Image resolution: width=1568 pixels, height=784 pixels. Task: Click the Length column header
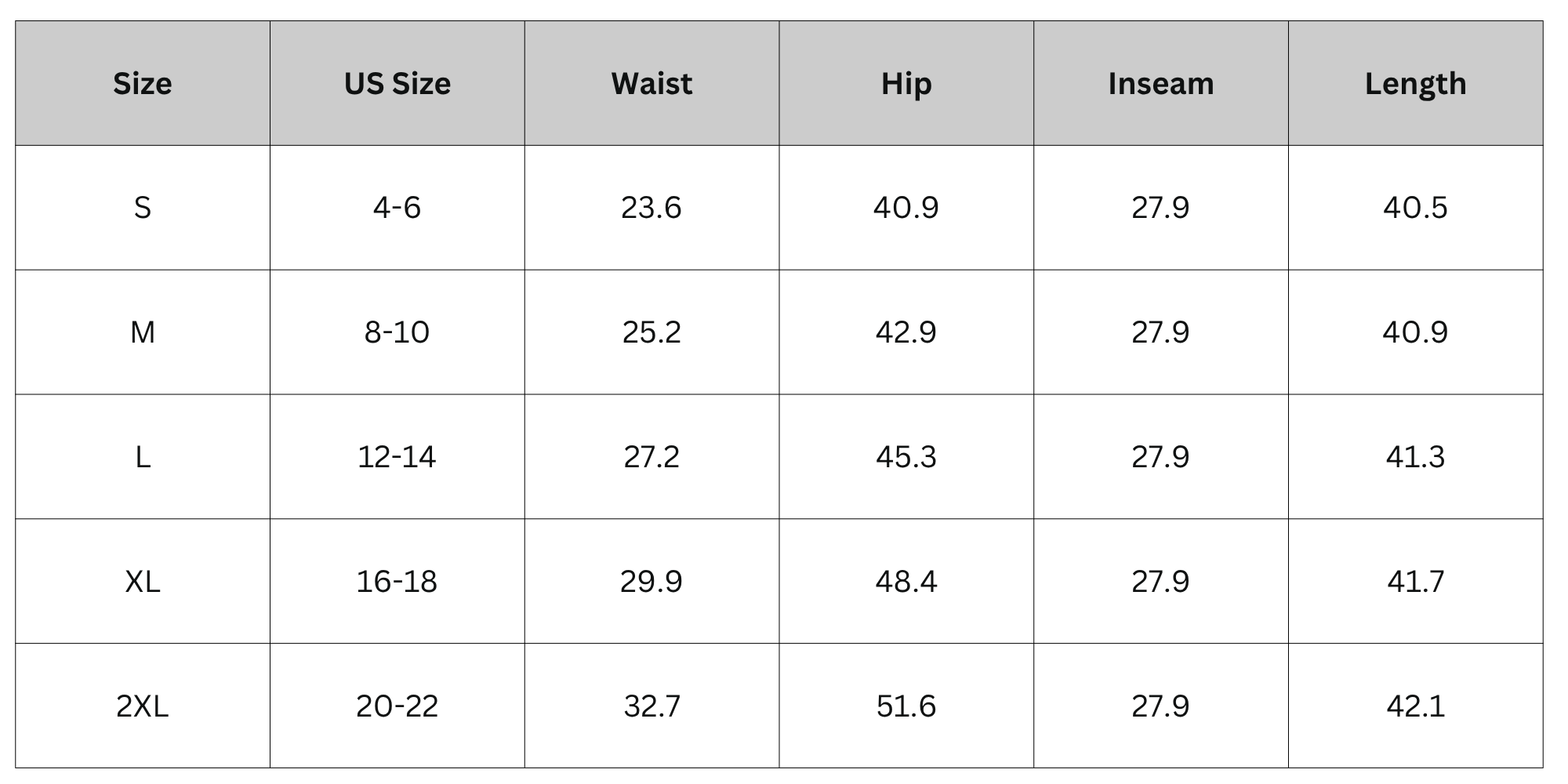(x=1415, y=84)
